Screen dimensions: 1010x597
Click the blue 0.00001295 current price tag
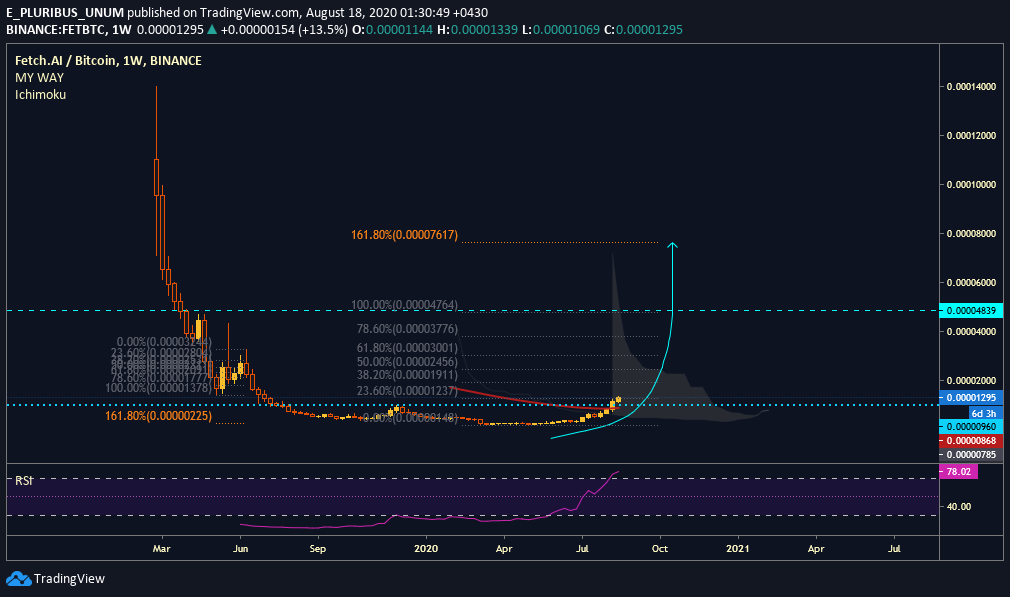(x=971, y=397)
